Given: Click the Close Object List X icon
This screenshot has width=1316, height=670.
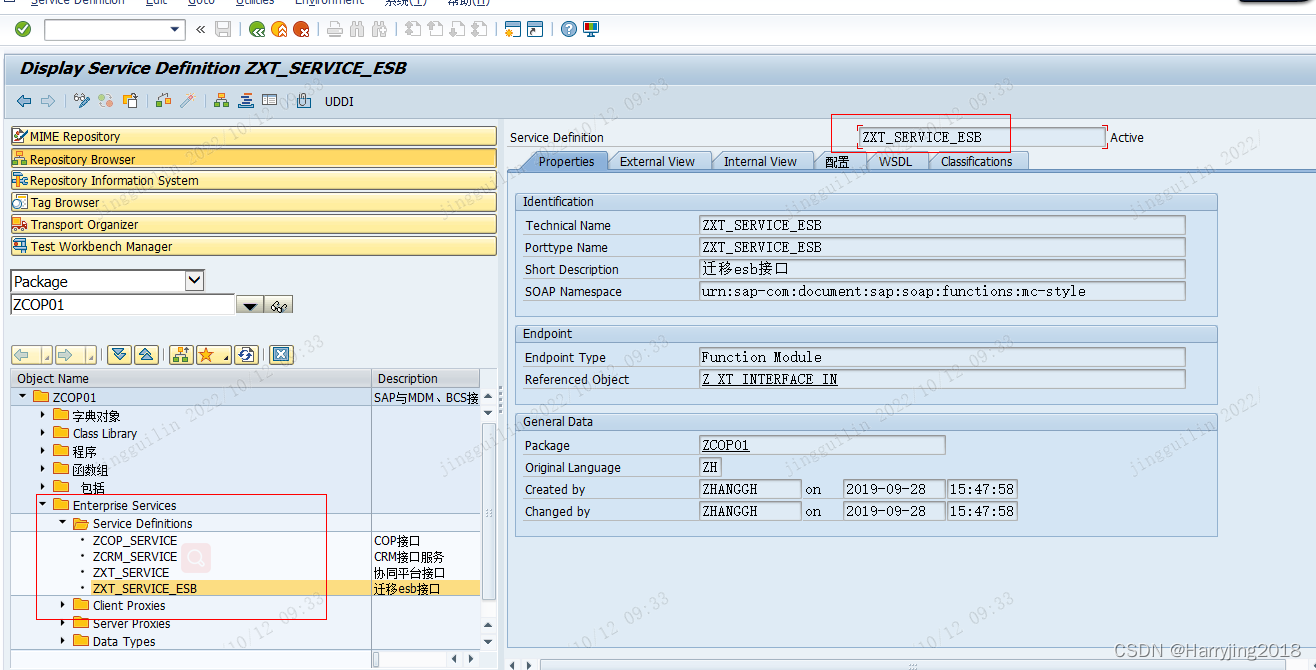Looking at the screenshot, I should pos(281,354).
